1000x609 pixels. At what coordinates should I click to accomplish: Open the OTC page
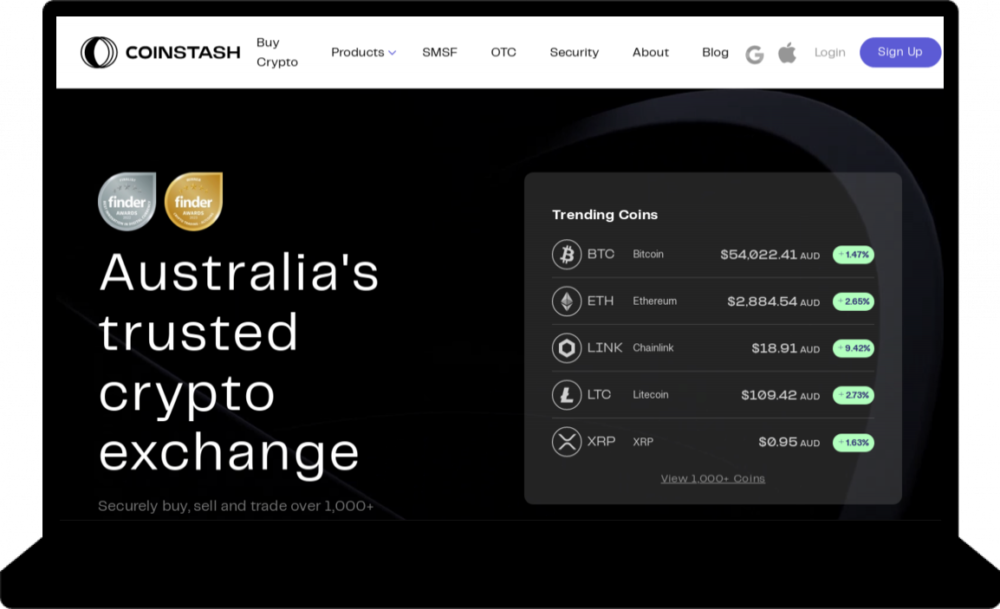[503, 52]
